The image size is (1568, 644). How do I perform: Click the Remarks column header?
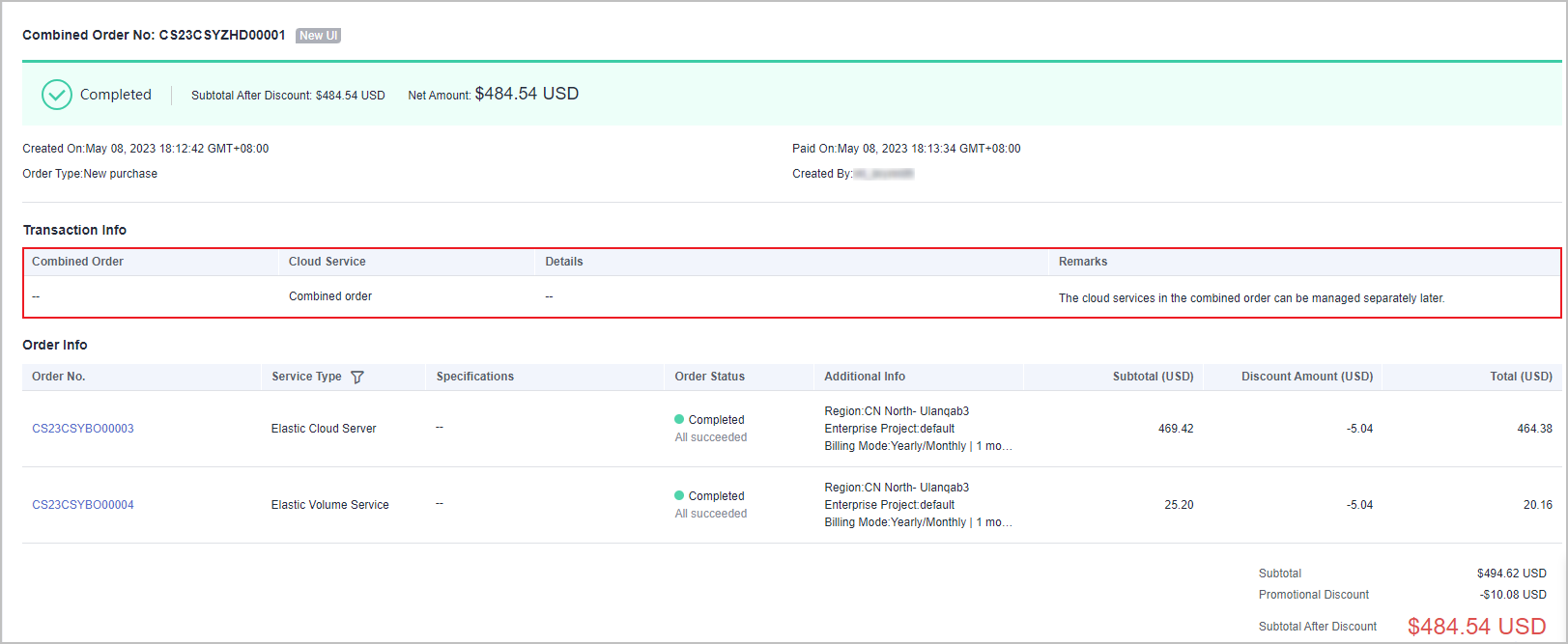pyautogui.click(x=1083, y=262)
